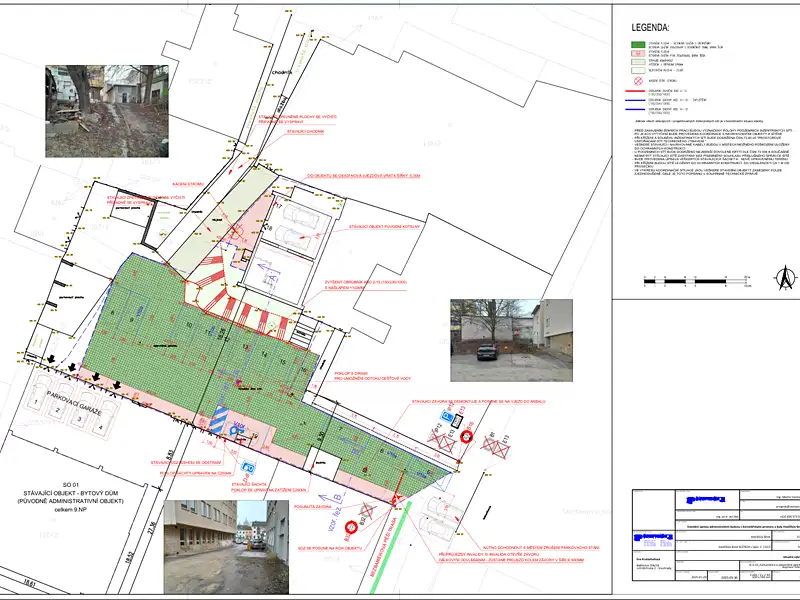
Task: Click the STÁVAJÍCÍ OBJEKT - BYTOVÝ DŮM text
Action: pos(73,493)
